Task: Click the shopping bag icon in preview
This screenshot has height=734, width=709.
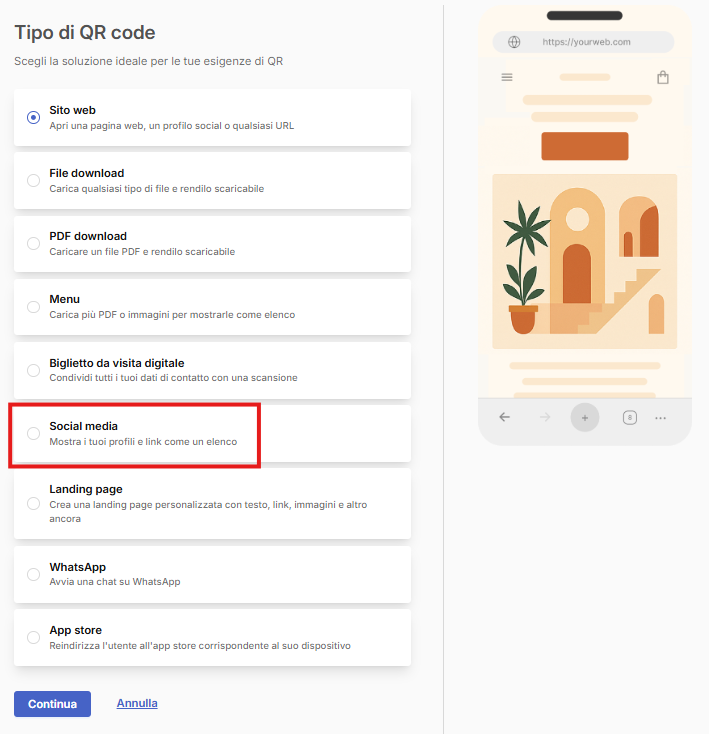Action: [663, 77]
